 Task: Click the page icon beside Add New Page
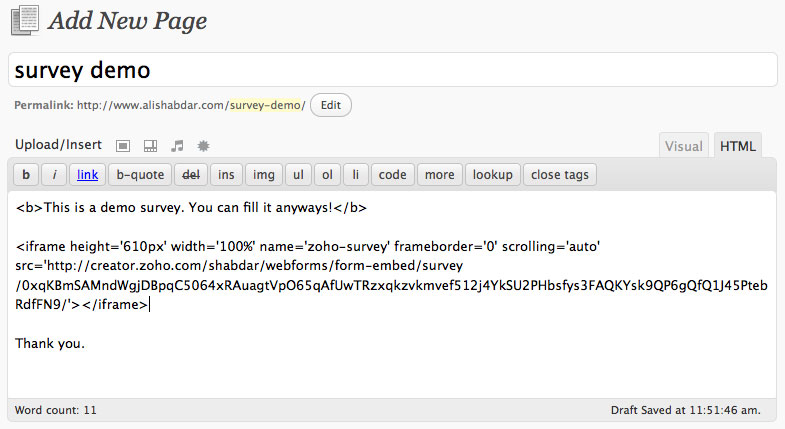click(x=25, y=21)
